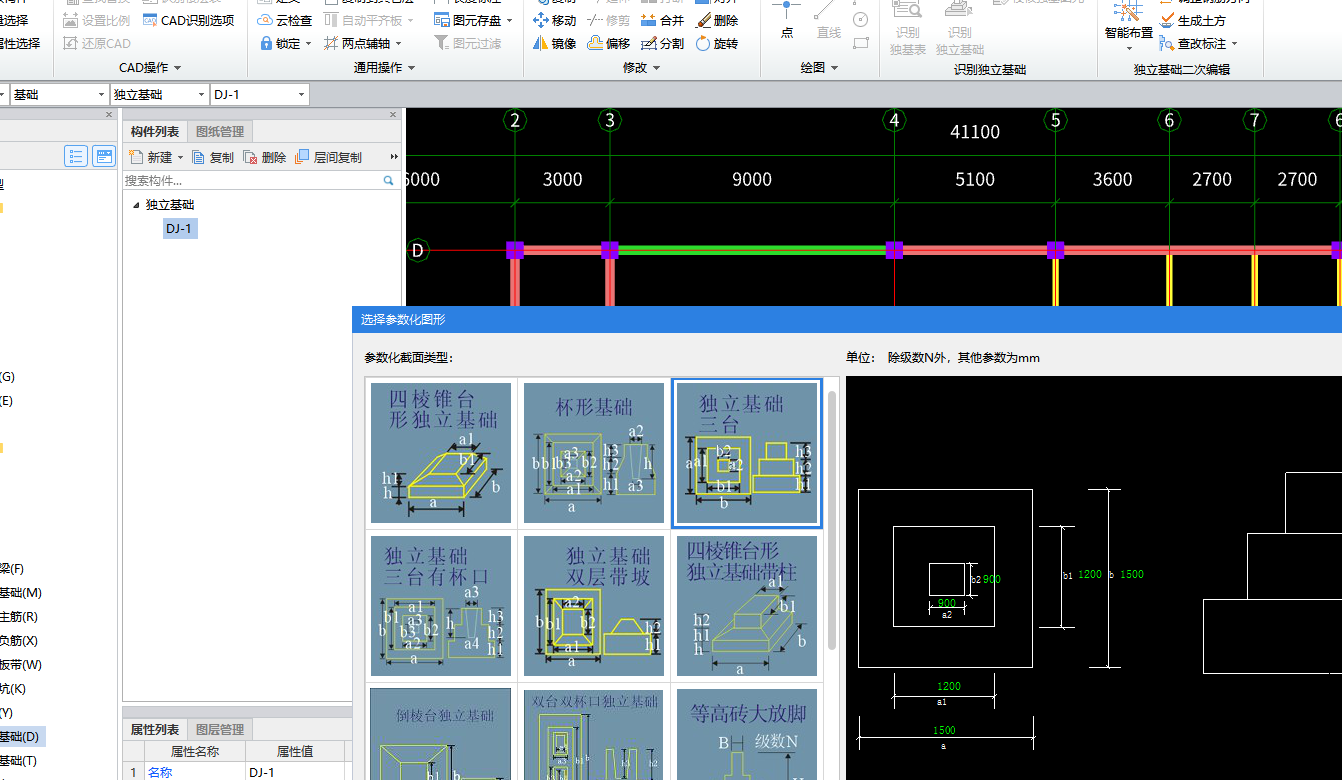Select the 移动 move tool
This screenshot has height=780, width=1342.
point(555,20)
